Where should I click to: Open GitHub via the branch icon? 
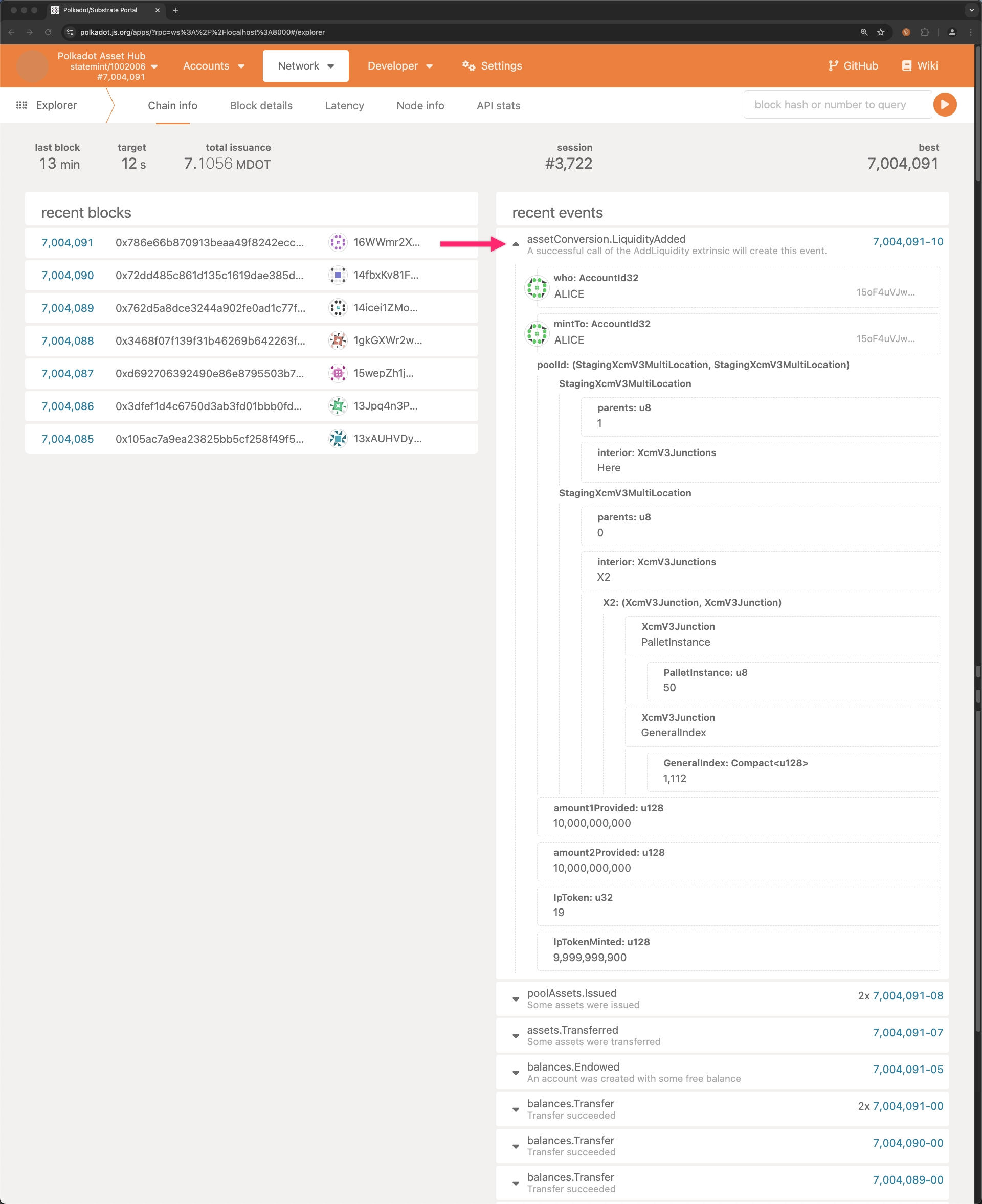click(833, 65)
